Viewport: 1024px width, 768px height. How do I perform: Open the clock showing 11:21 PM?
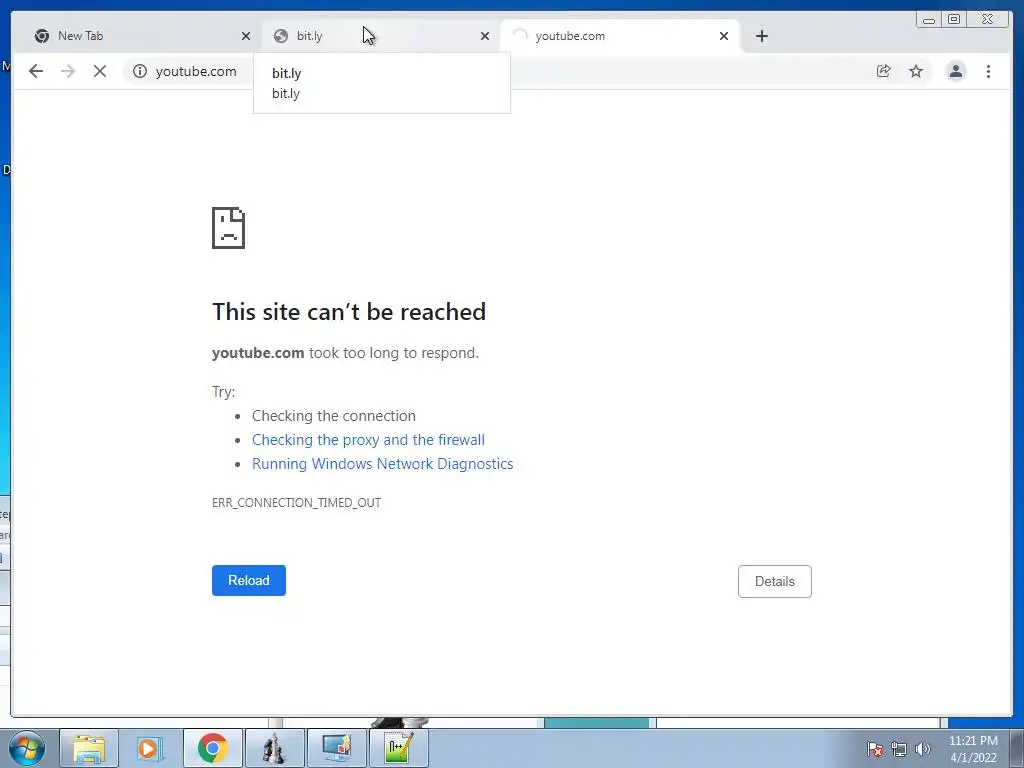(x=973, y=749)
